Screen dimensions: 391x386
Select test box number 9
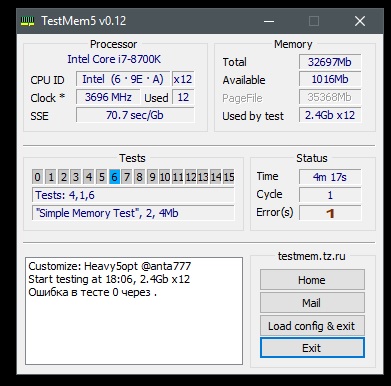(x=152, y=177)
